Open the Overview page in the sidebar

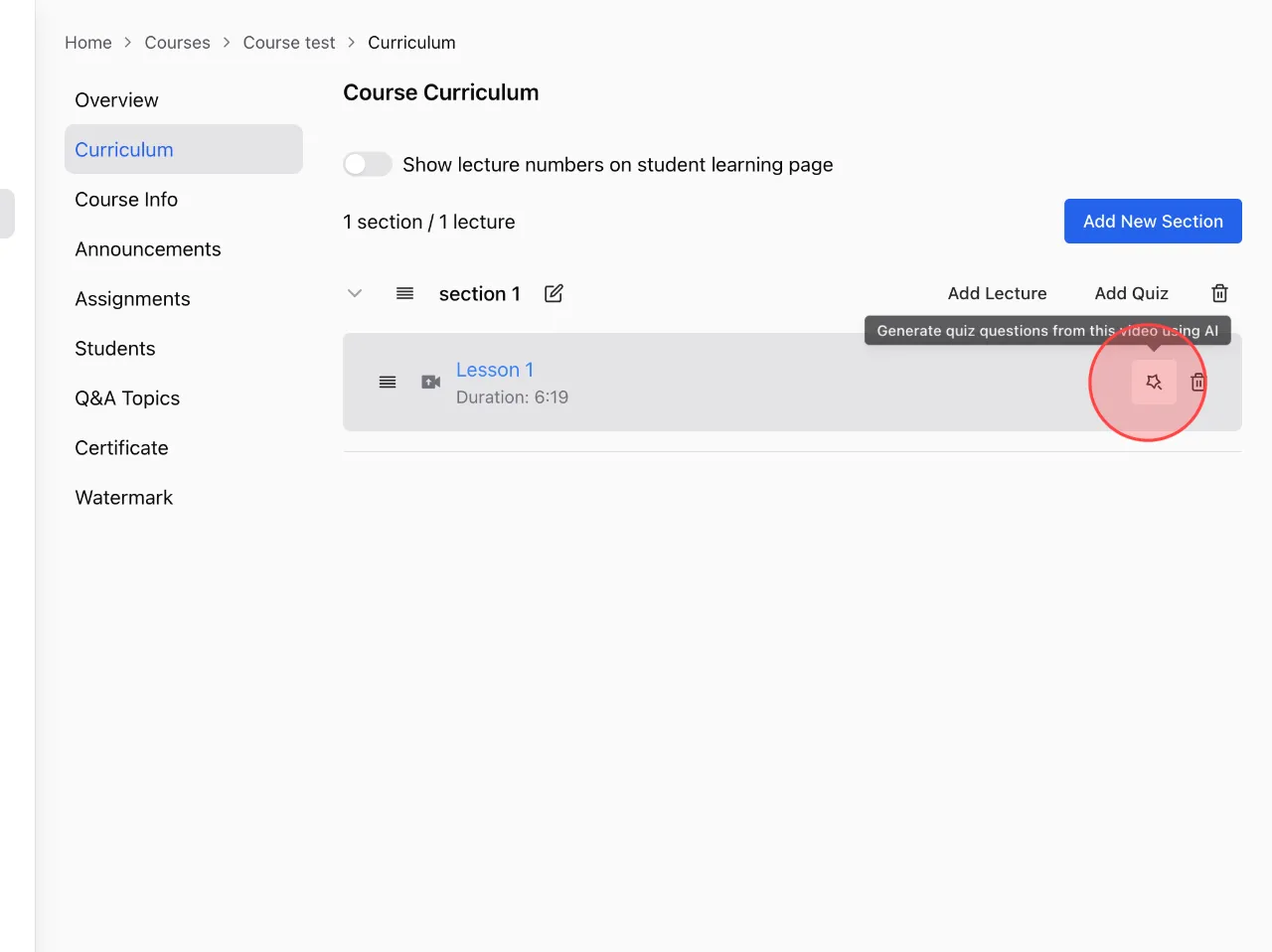[x=183, y=99]
